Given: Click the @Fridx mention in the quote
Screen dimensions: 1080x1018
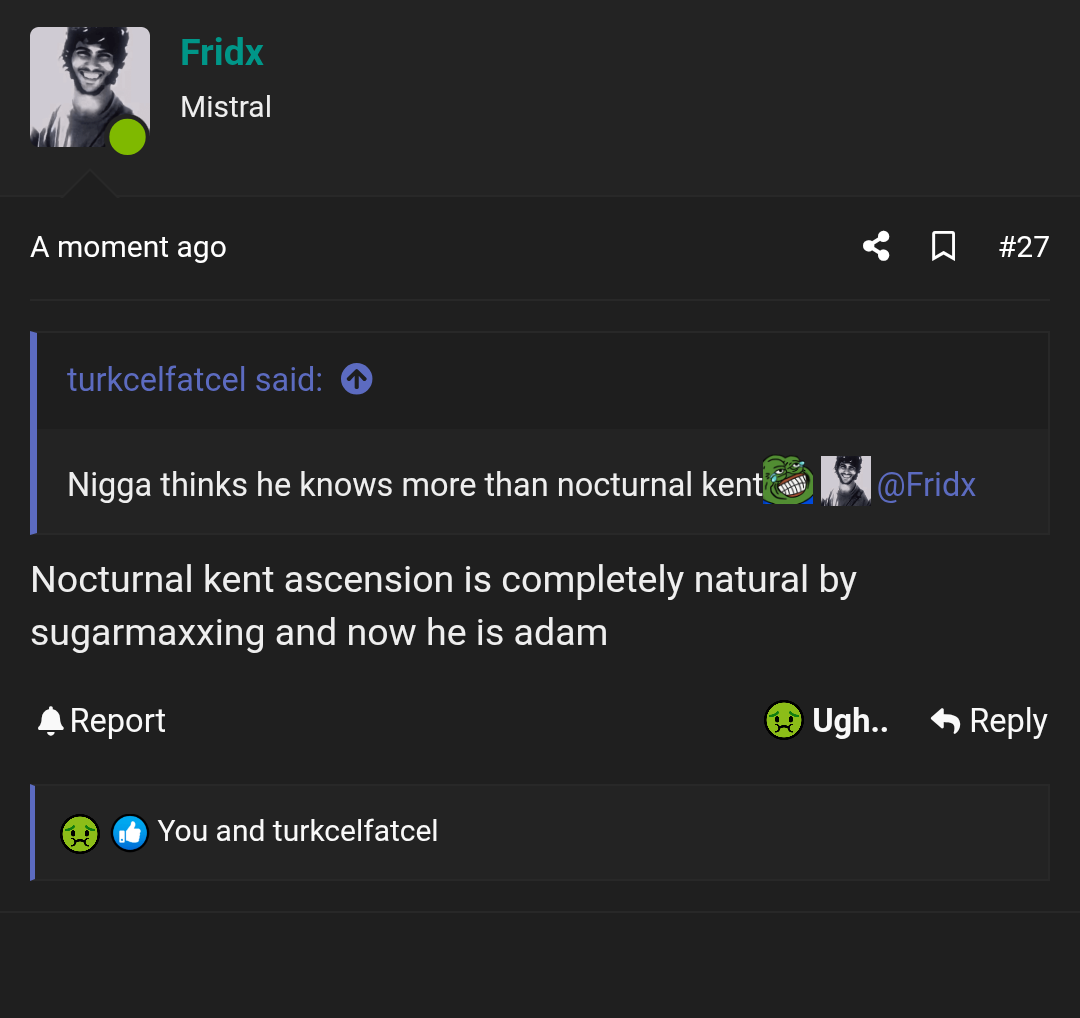Looking at the screenshot, I should pos(926,485).
